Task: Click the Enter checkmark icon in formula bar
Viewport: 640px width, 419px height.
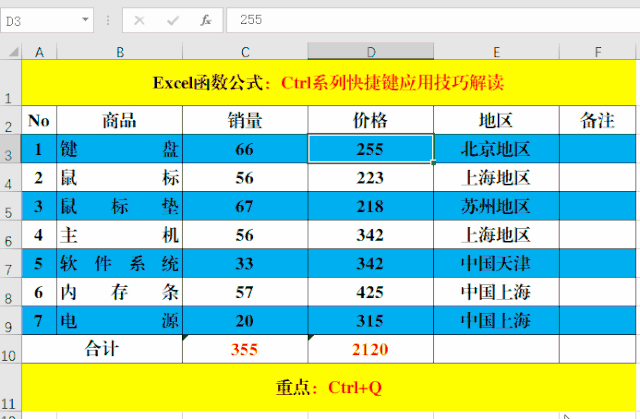Action: [x=173, y=20]
